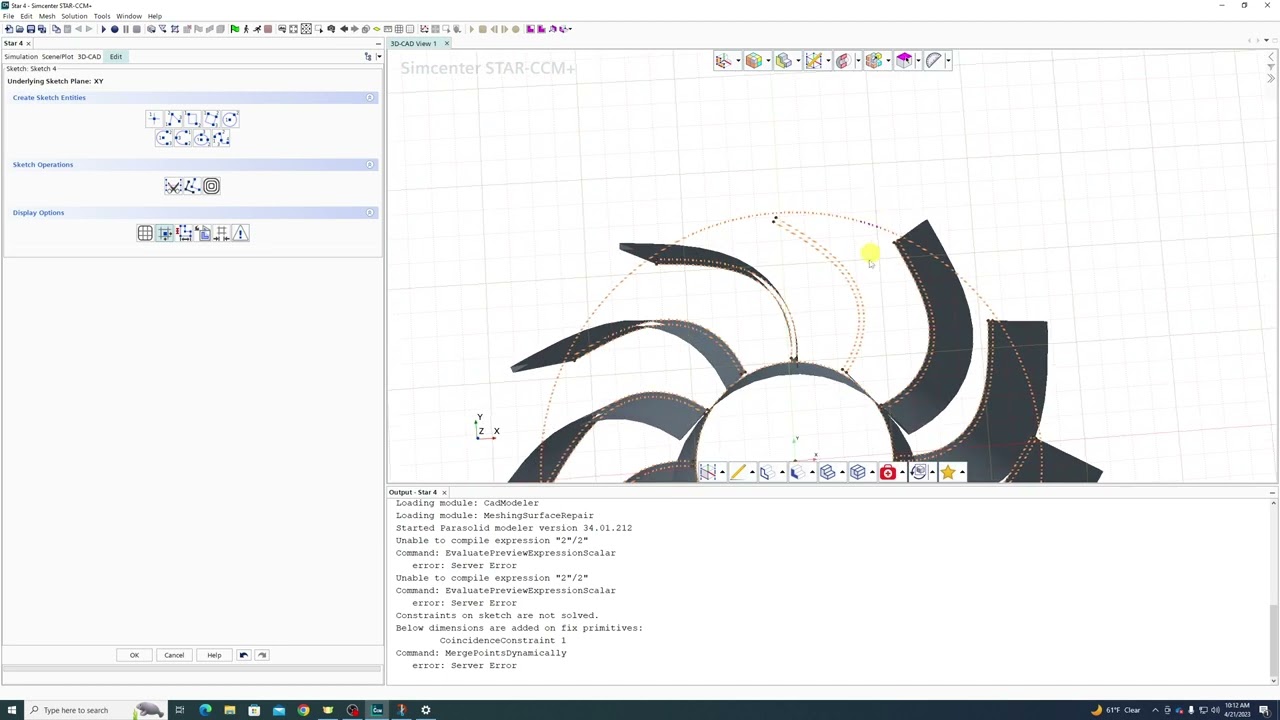Open the coordinate axes view dropdown arrow
The width and height of the screenshot is (1280, 720).
coord(738,62)
